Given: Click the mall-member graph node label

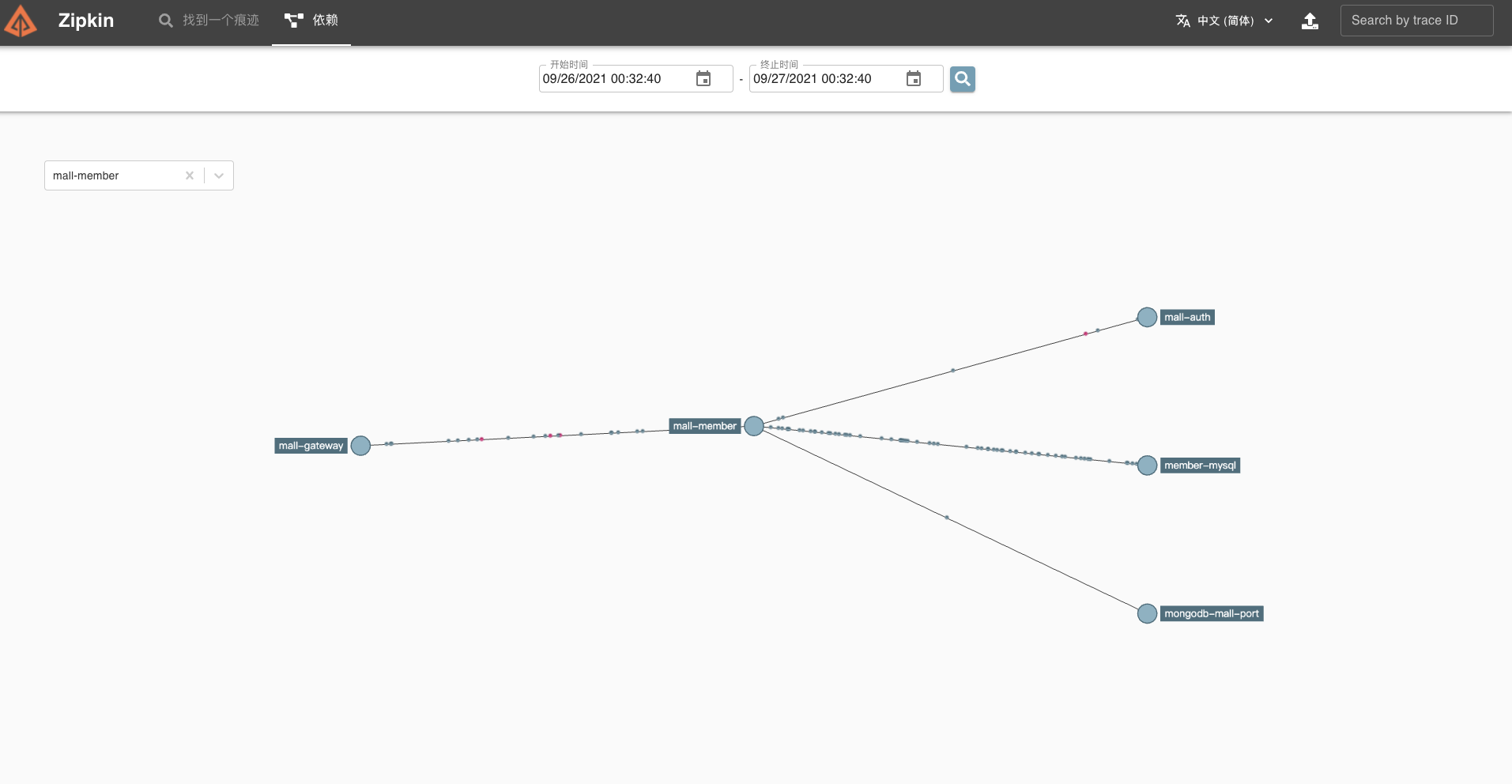Looking at the screenshot, I should coord(705,426).
